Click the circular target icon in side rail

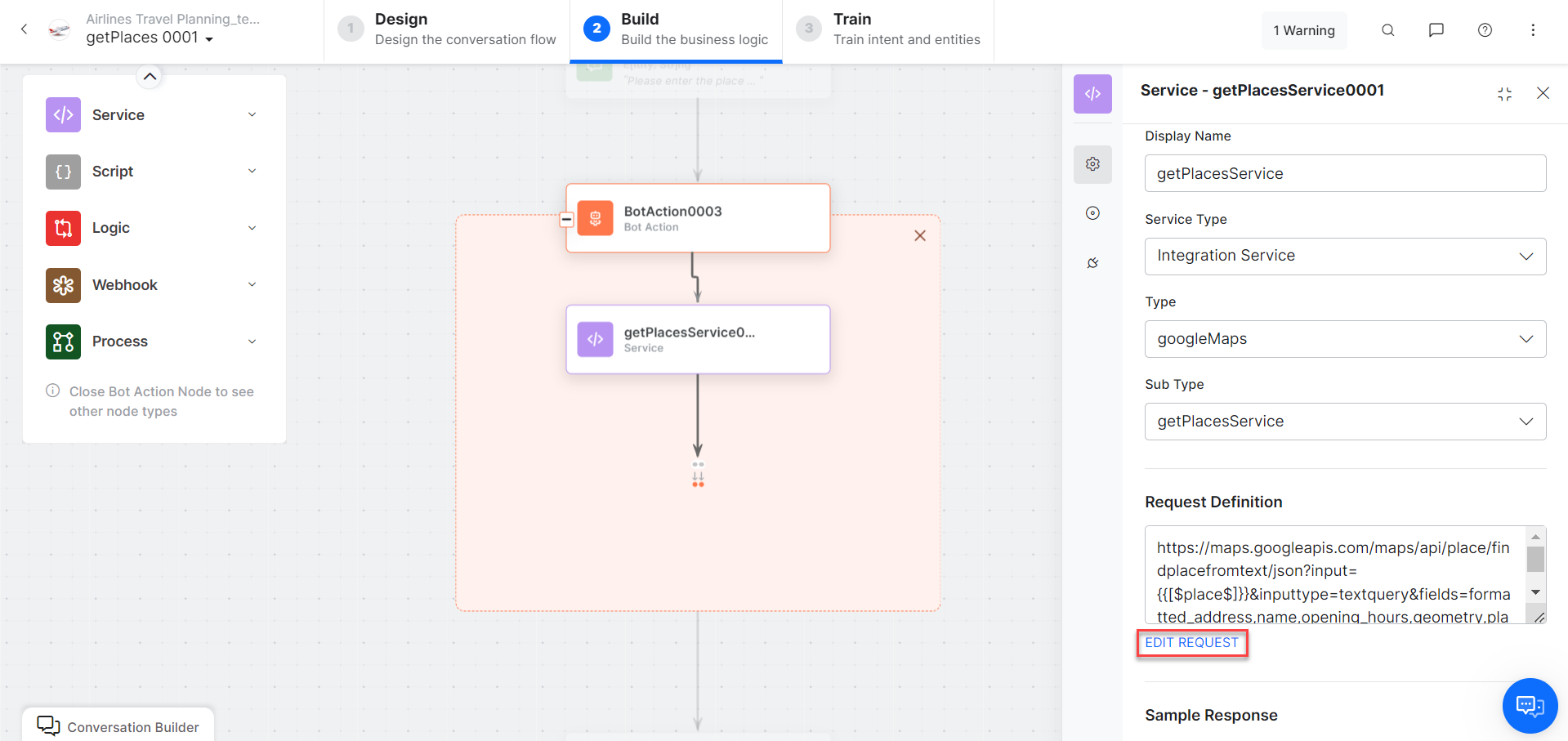1092,213
